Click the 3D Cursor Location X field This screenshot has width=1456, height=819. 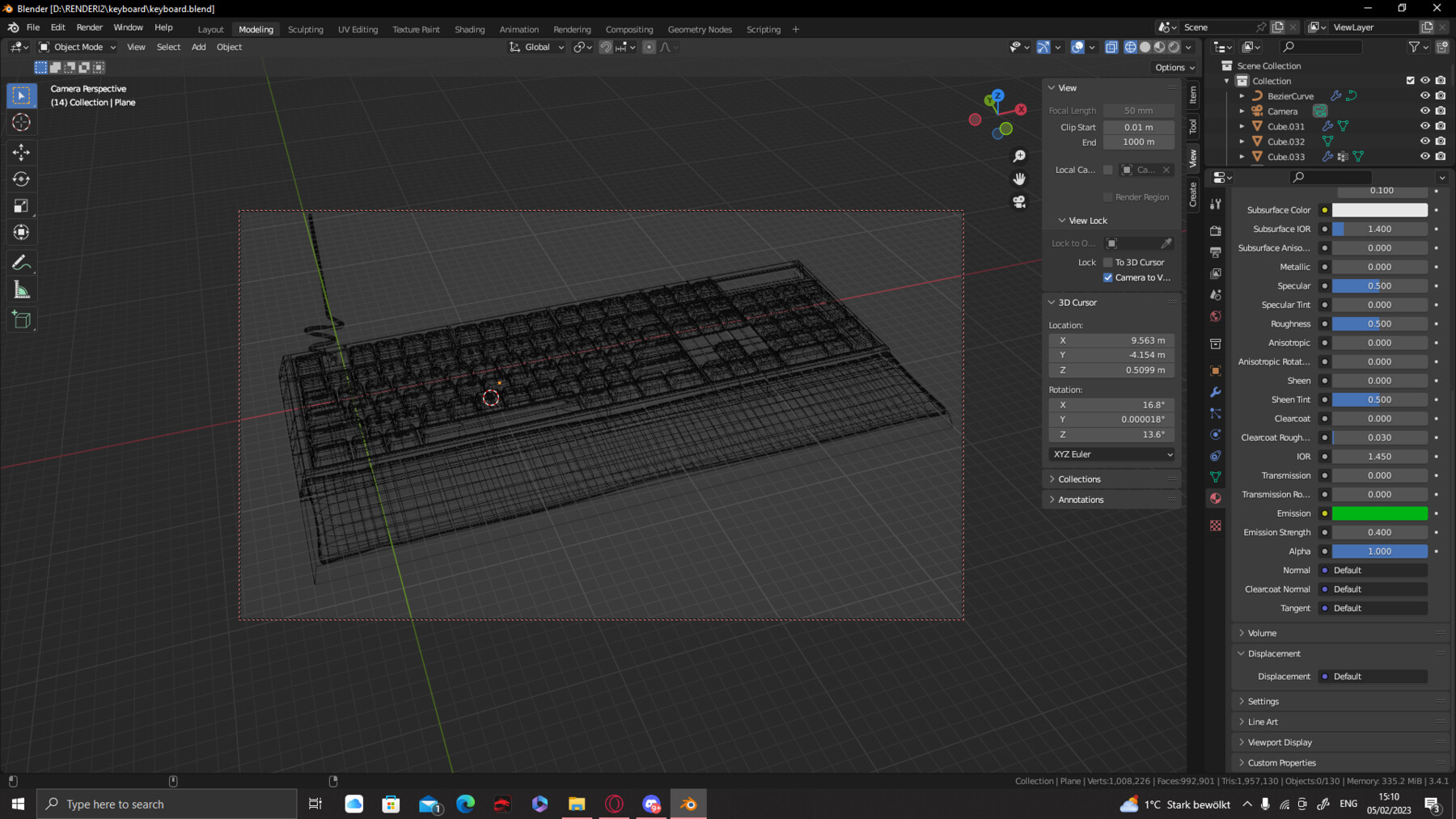click(x=1111, y=340)
